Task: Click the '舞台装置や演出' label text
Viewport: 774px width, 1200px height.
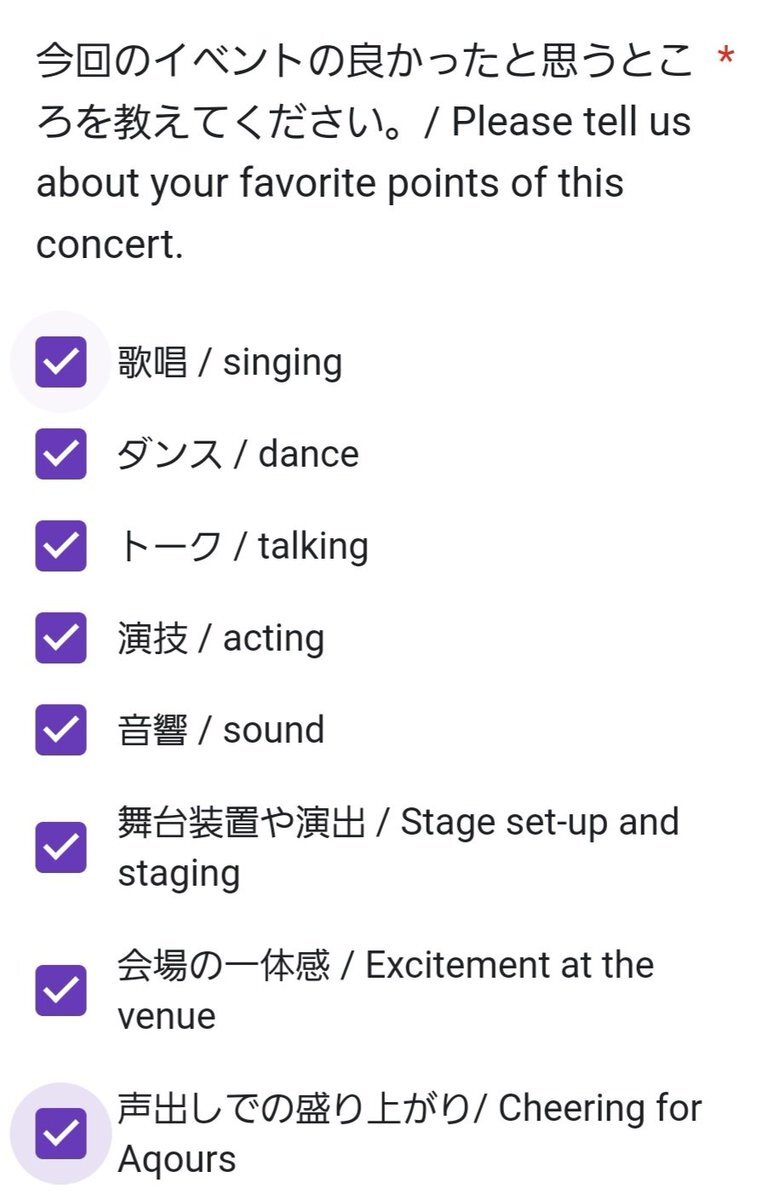Action: (x=241, y=822)
